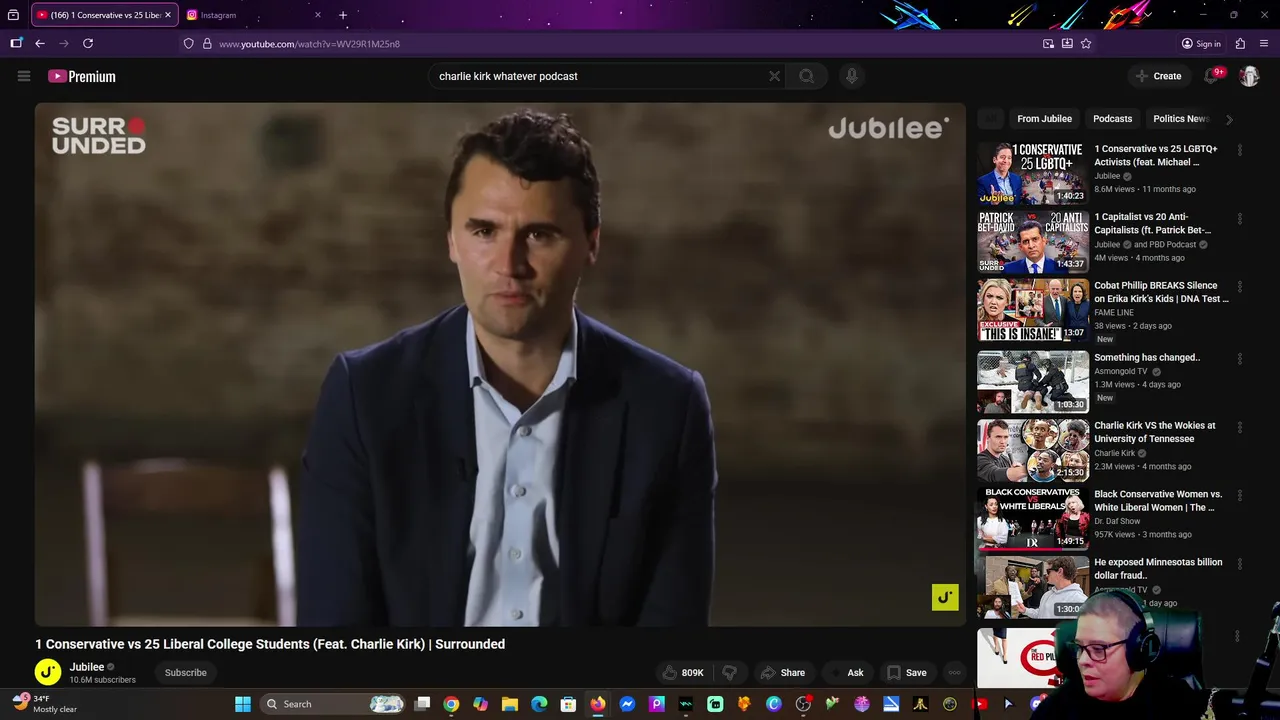Viewport: 1280px width, 720px height.
Task: Close the Instagram browser tab
Action: [318, 15]
